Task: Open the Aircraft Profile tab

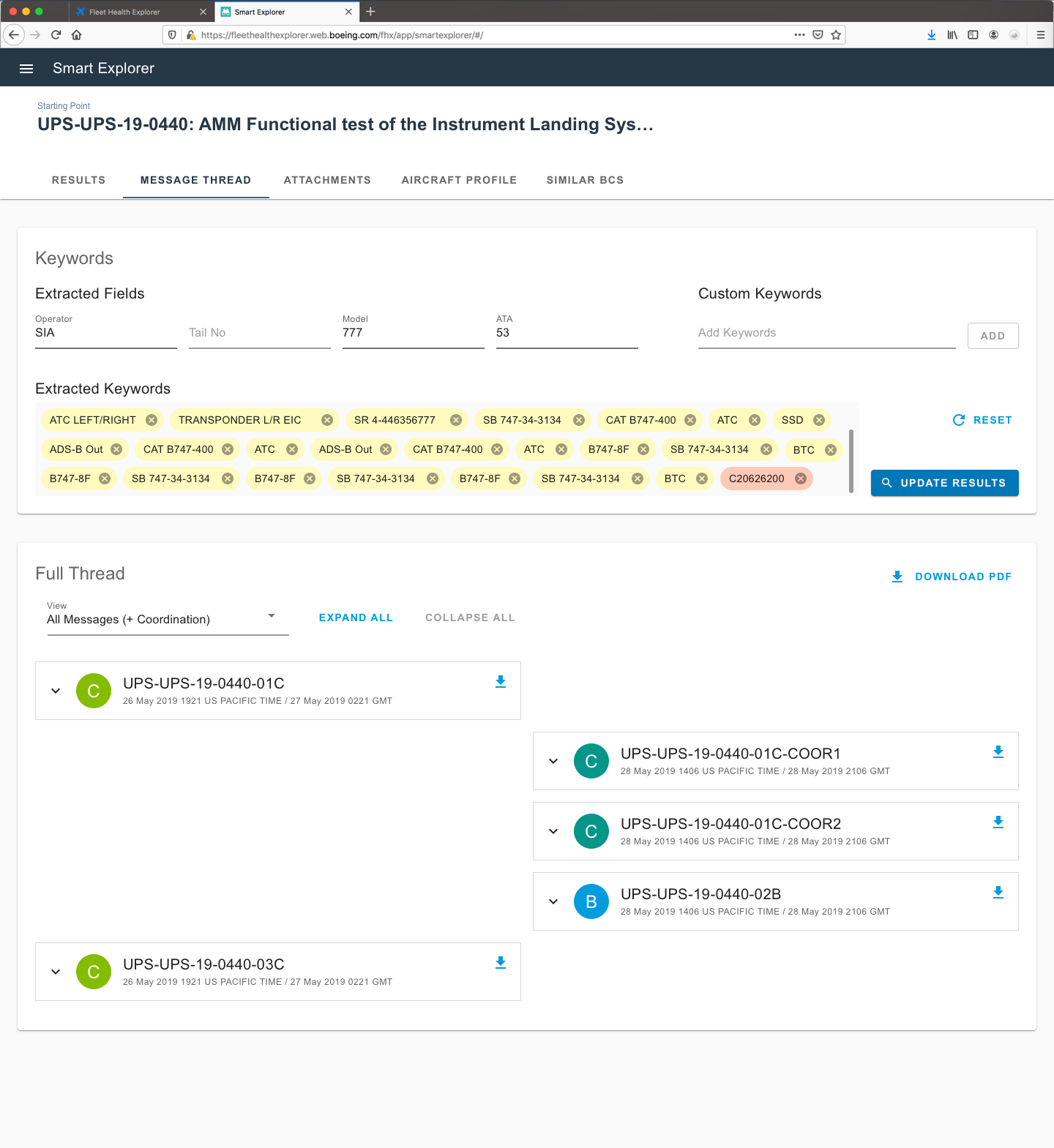Action: click(459, 180)
